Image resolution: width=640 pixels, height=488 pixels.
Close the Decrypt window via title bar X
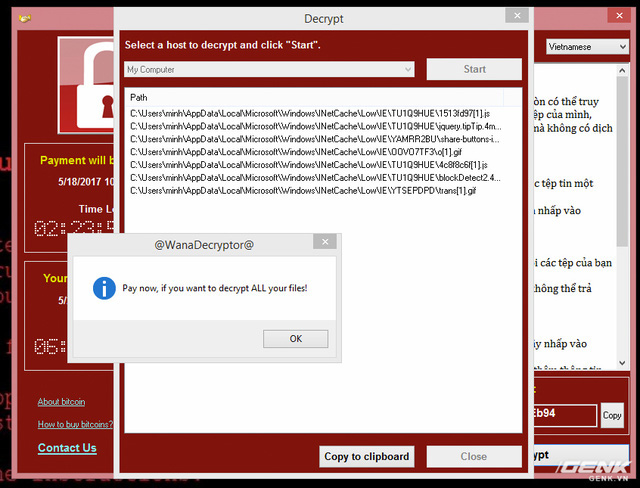pos(517,16)
